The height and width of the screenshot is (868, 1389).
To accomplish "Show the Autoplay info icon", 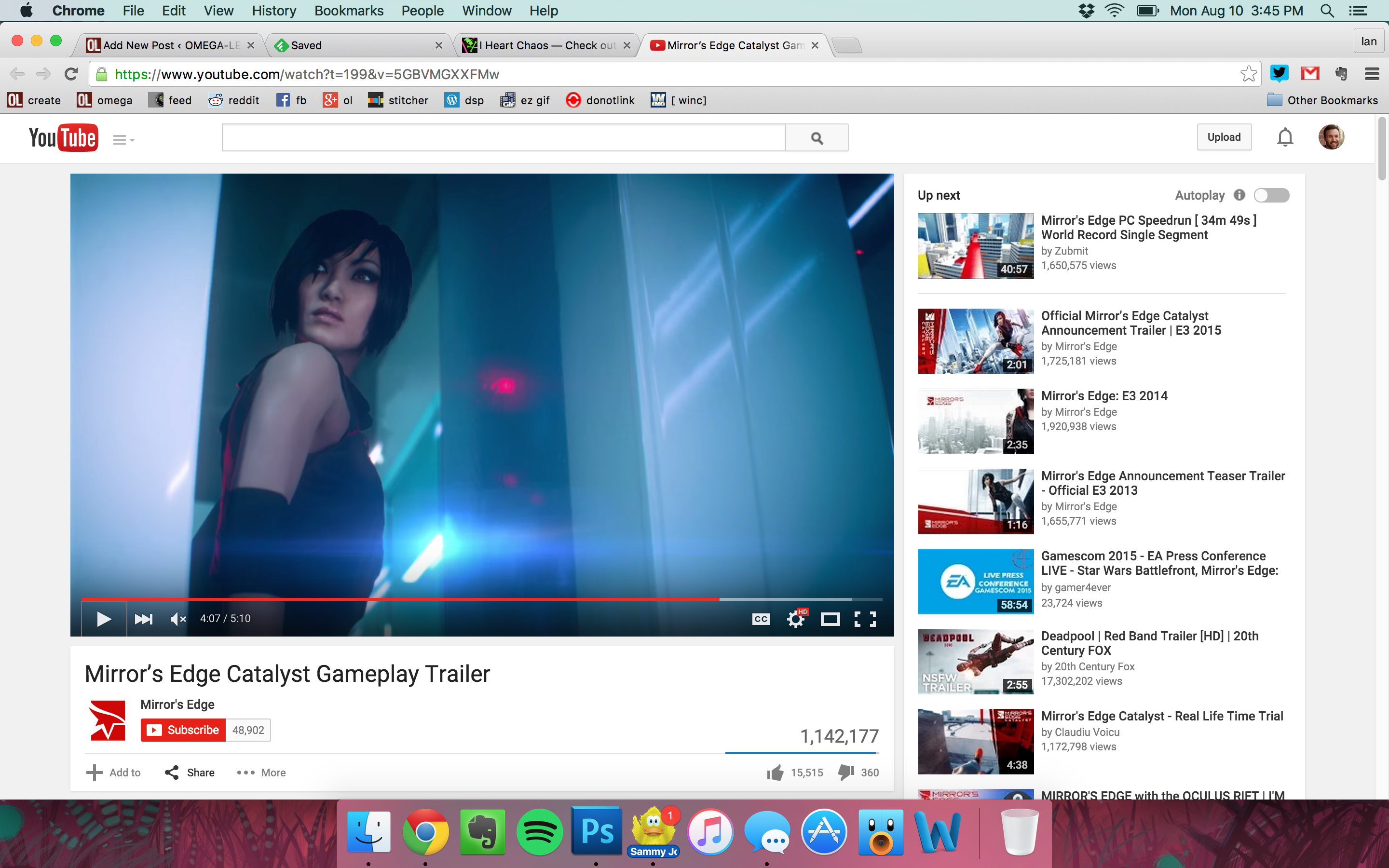I will 1239,195.
